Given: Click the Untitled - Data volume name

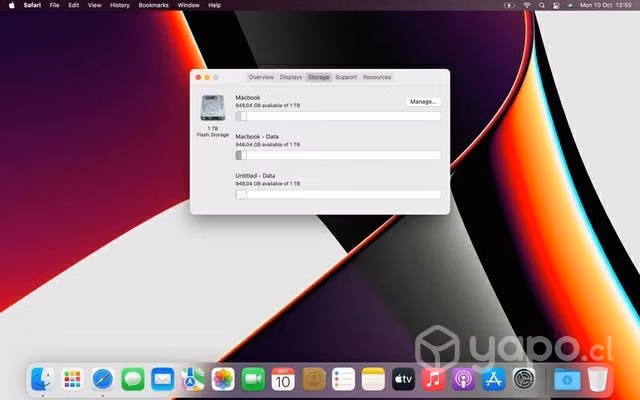Looking at the screenshot, I should pyautogui.click(x=255, y=176).
